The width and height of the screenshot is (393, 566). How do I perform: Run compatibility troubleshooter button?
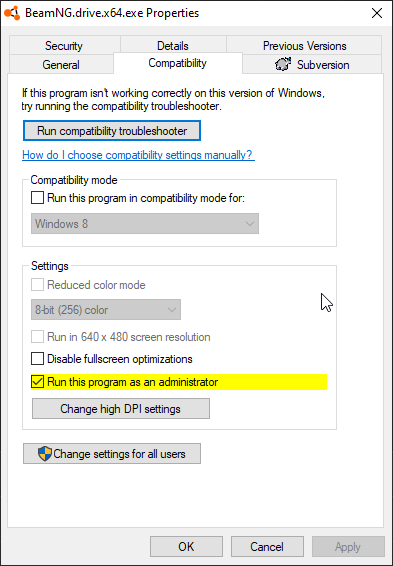pyautogui.click(x=112, y=131)
